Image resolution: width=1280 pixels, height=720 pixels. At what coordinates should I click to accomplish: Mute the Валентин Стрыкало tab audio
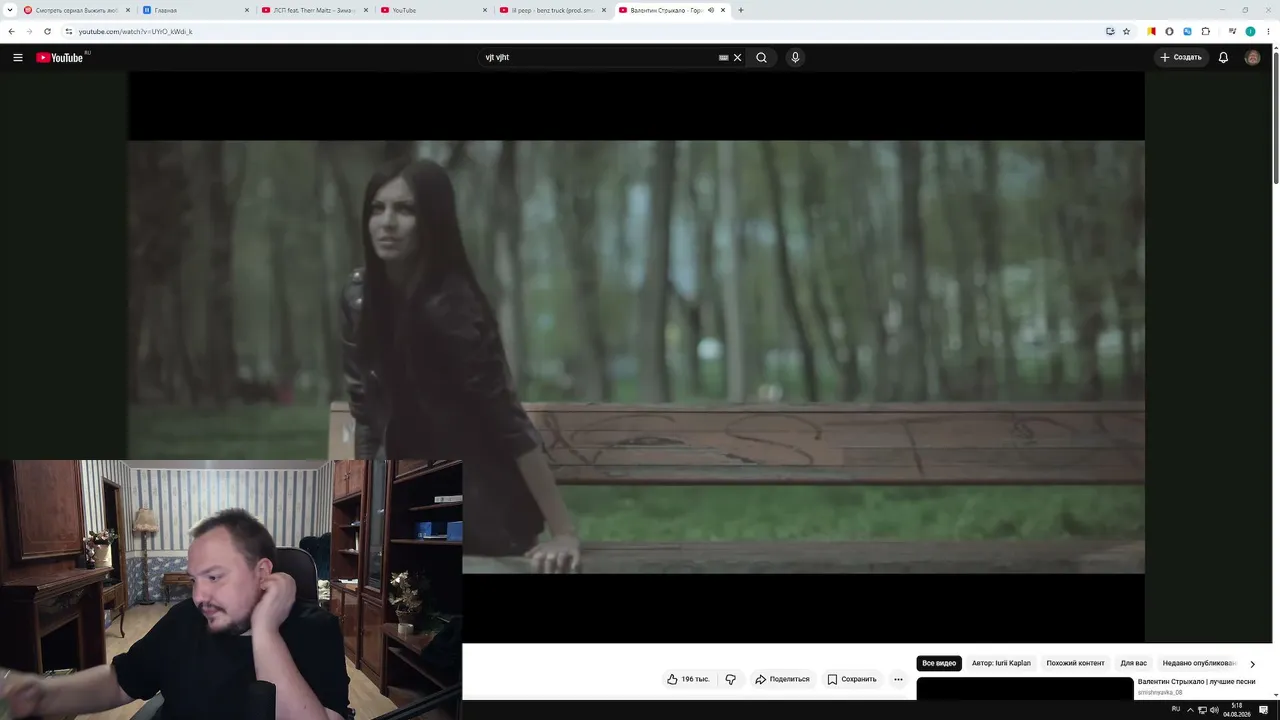pyautogui.click(x=711, y=10)
